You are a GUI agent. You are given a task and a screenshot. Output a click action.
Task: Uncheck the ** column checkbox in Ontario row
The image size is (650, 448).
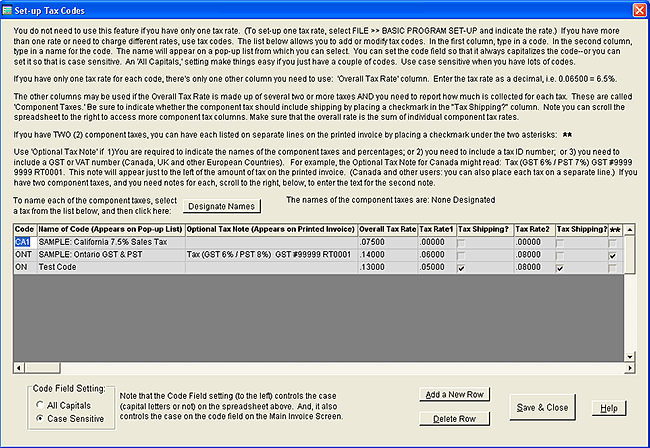coord(612,256)
